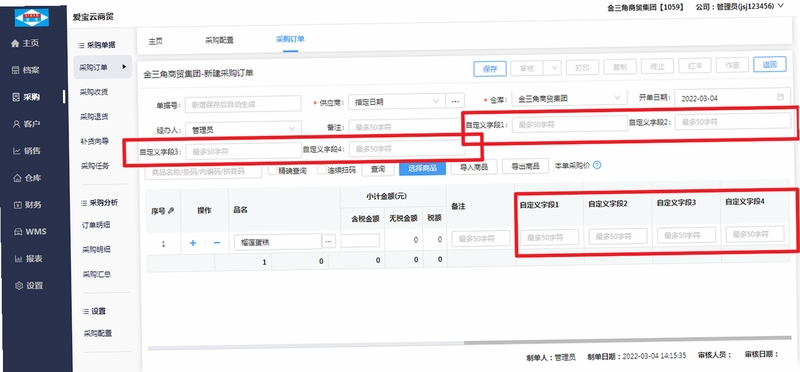The image size is (800, 372).
Task: Open 客户 in the left sidebar
Action: click(x=26, y=124)
